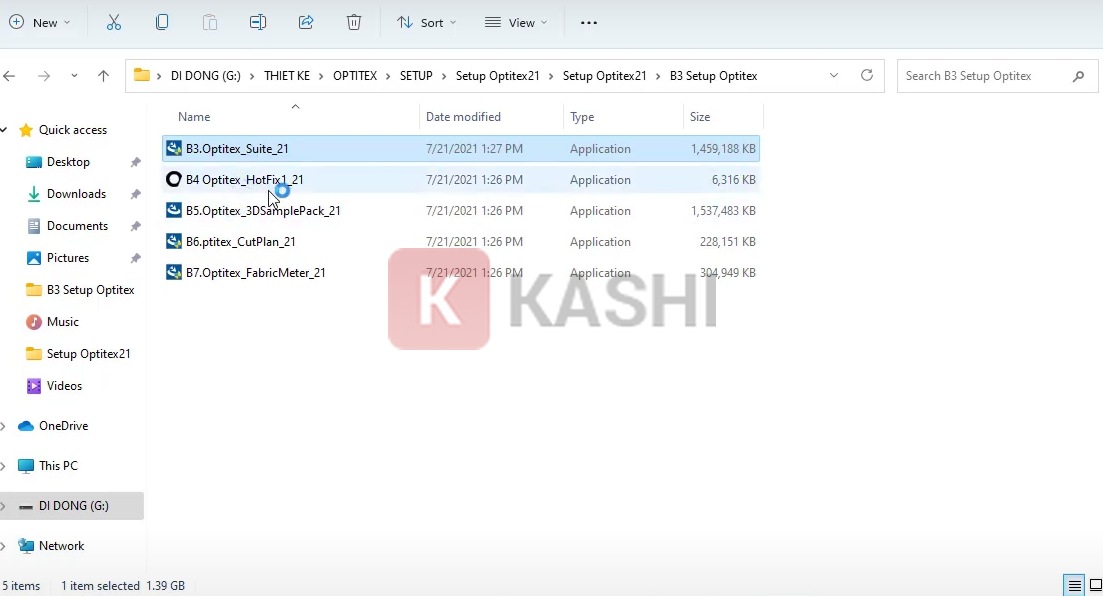Rename the selection via rename icon
Viewport: 1103px width, 596px height.
tap(257, 21)
